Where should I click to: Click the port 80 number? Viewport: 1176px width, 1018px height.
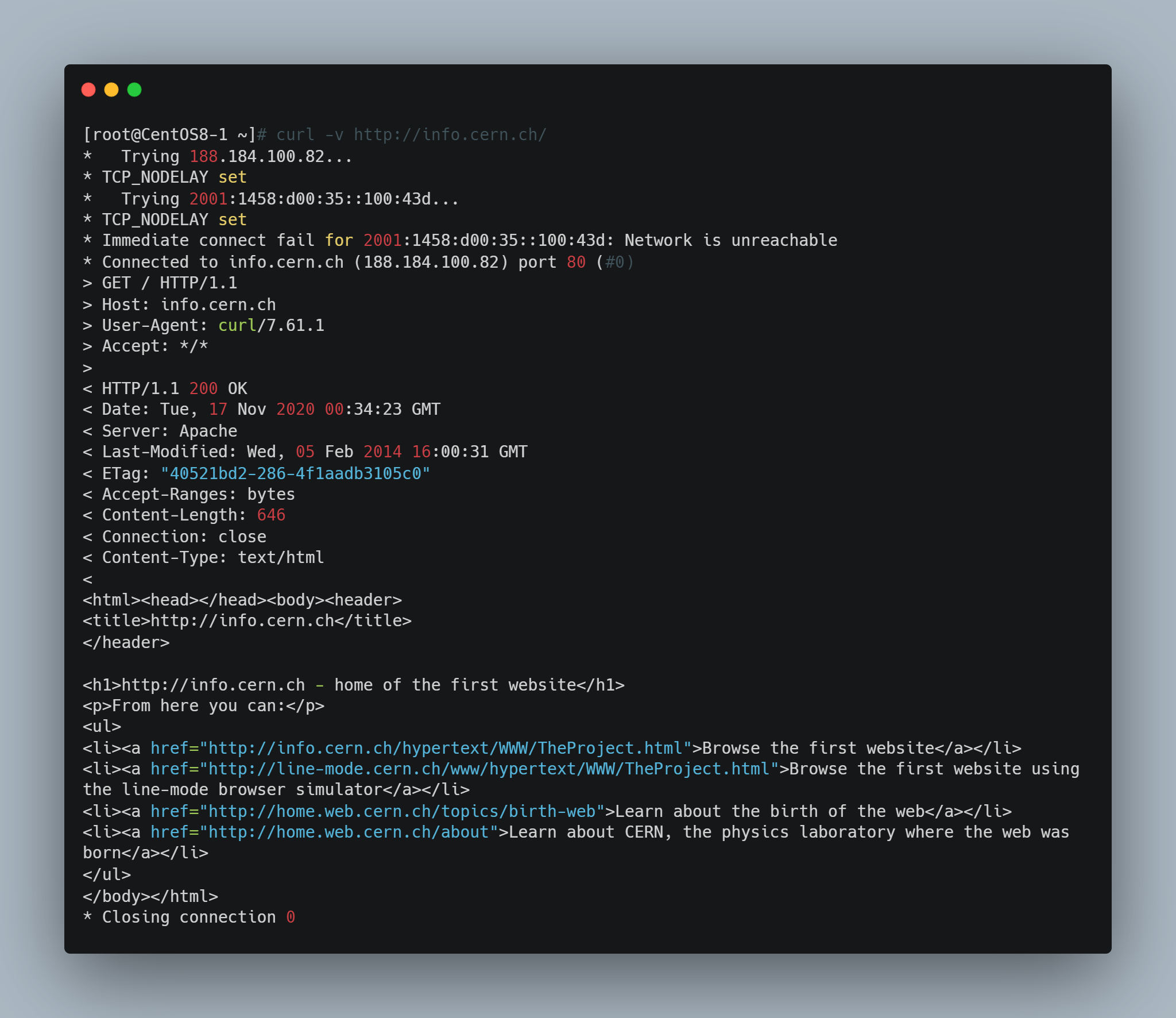tap(576, 262)
